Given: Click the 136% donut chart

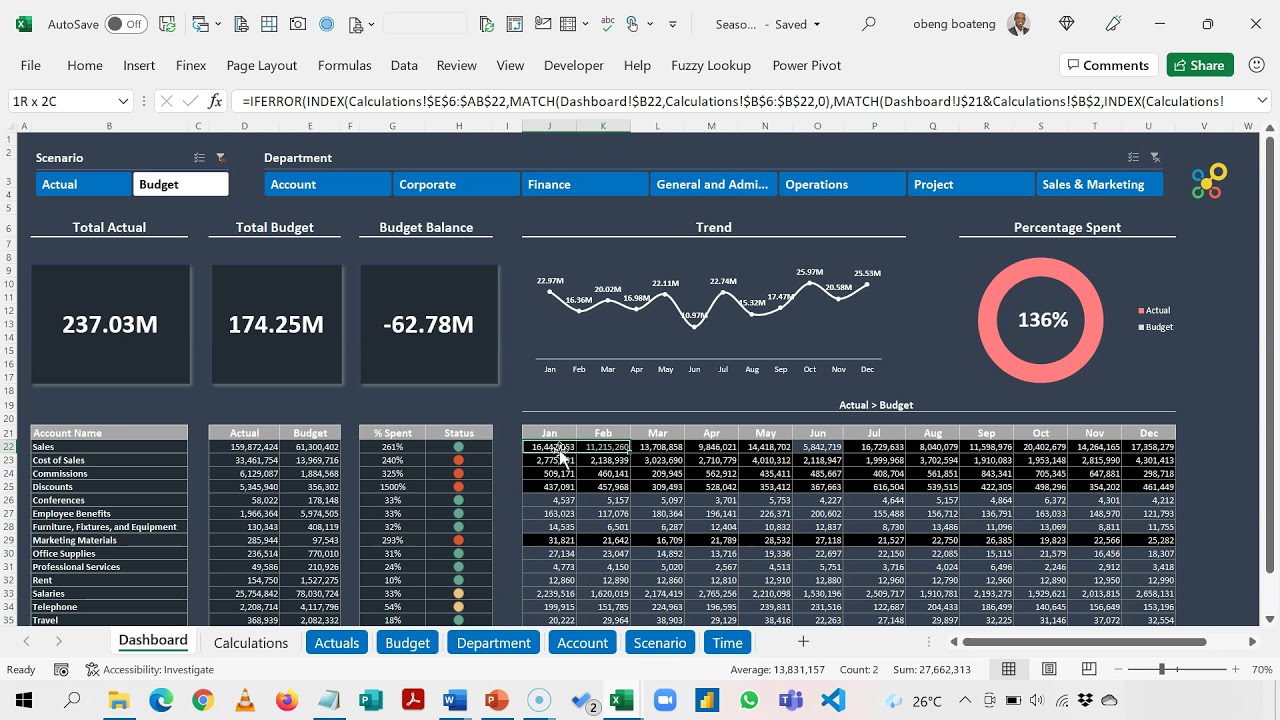Looking at the screenshot, I should (x=1041, y=320).
